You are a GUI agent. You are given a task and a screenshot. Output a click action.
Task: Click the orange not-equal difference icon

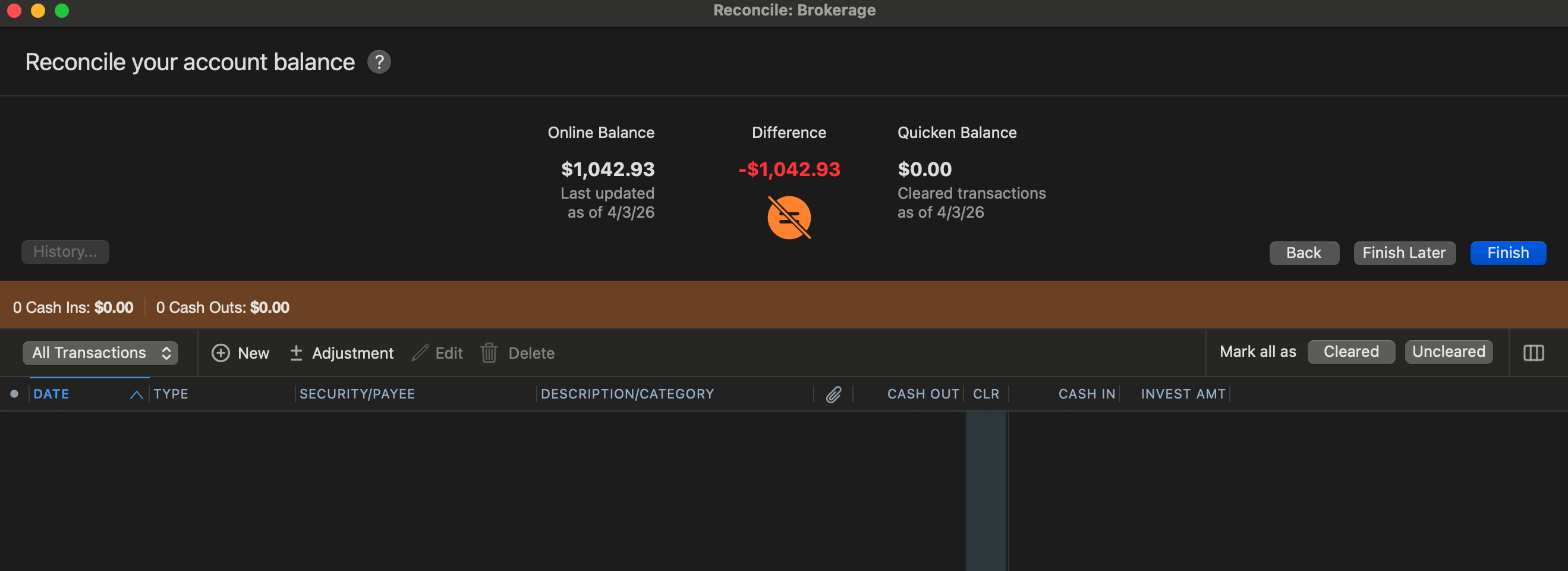pyautogui.click(x=789, y=218)
